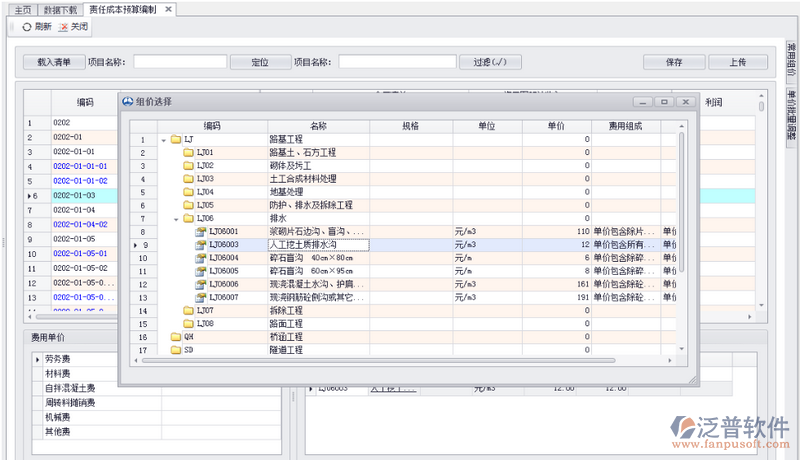Click the 保存 button
The width and height of the screenshot is (800, 460).
[x=674, y=62]
